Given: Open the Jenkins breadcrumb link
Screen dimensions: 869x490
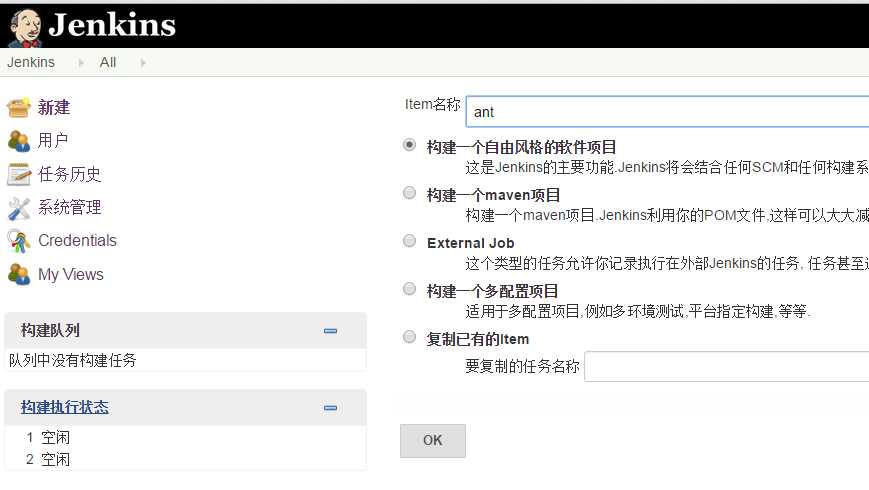Looking at the screenshot, I should coord(31,62).
